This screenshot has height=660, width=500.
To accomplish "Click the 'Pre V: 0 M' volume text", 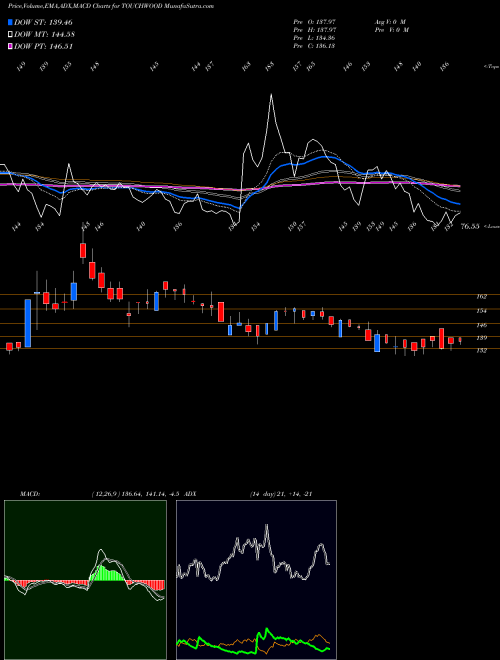I will 391,30.
